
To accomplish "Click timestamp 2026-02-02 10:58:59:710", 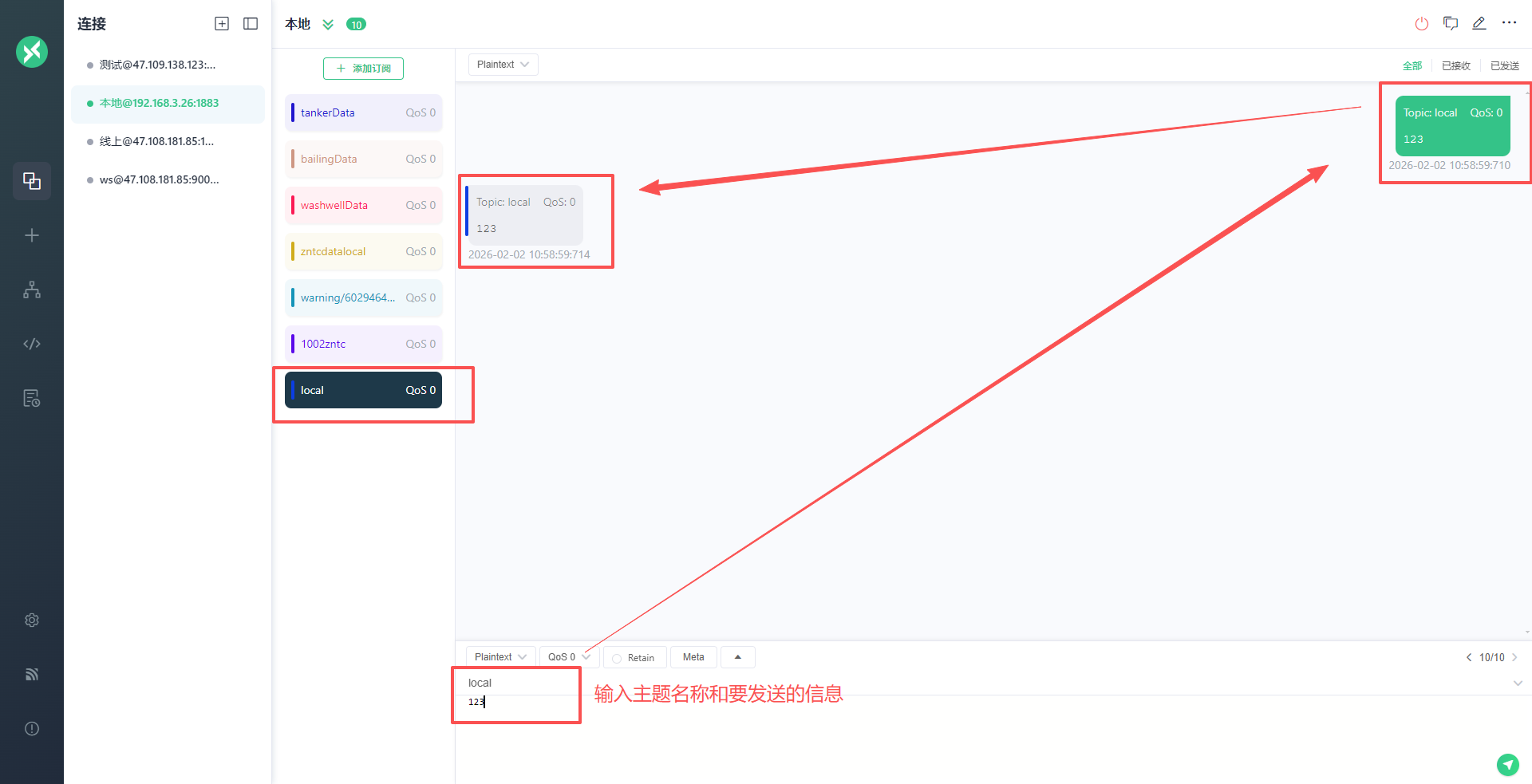I will tap(1449, 165).
